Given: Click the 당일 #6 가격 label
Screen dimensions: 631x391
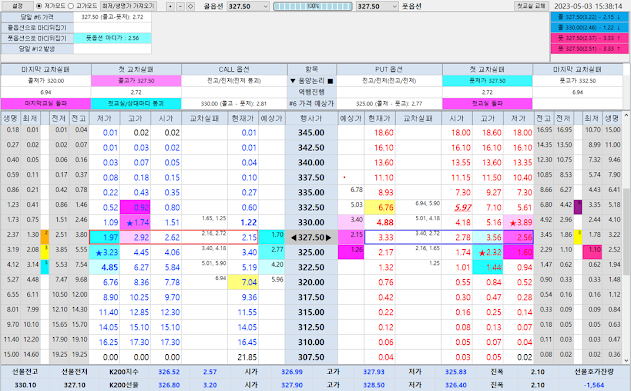Looking at the screenshot, I should [x=37, y=17].
